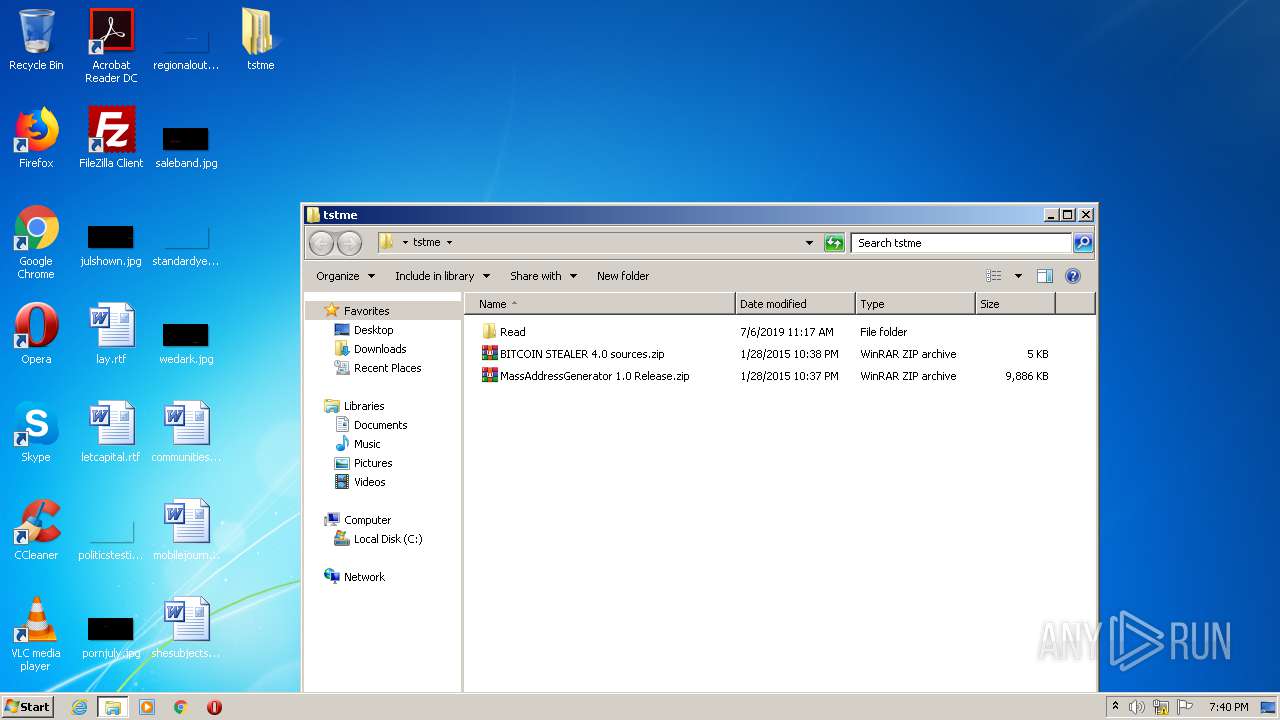This screenshot has height=720, width=1280.
Task: Open Windows Media Player taskbar icon
Action: (147, 707)
